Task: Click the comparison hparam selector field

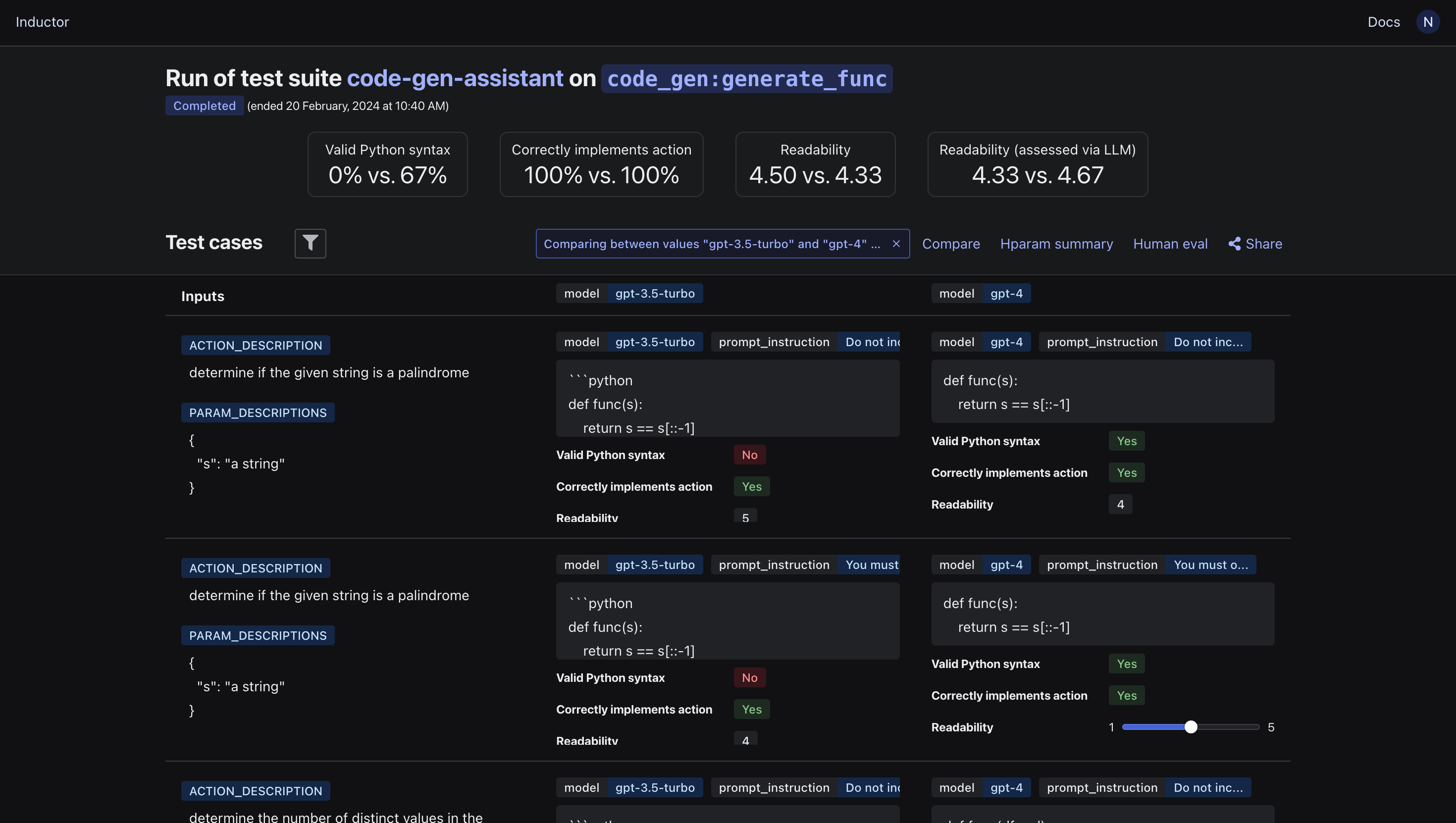Action: point(711,244)
